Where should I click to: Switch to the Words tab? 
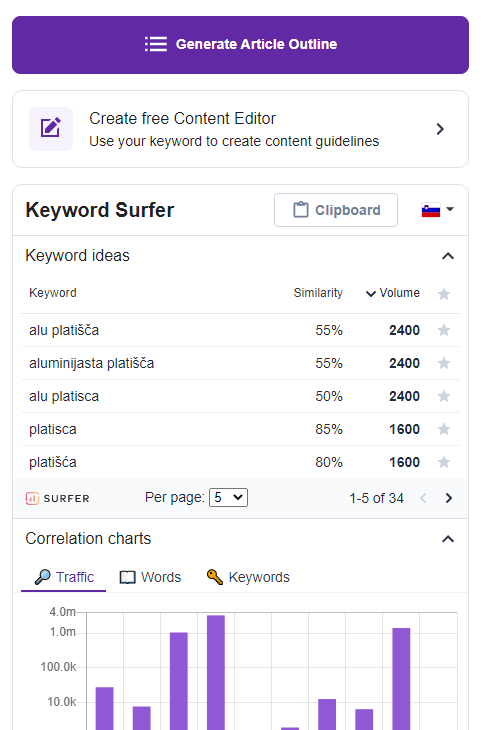(x=150, y=577)
